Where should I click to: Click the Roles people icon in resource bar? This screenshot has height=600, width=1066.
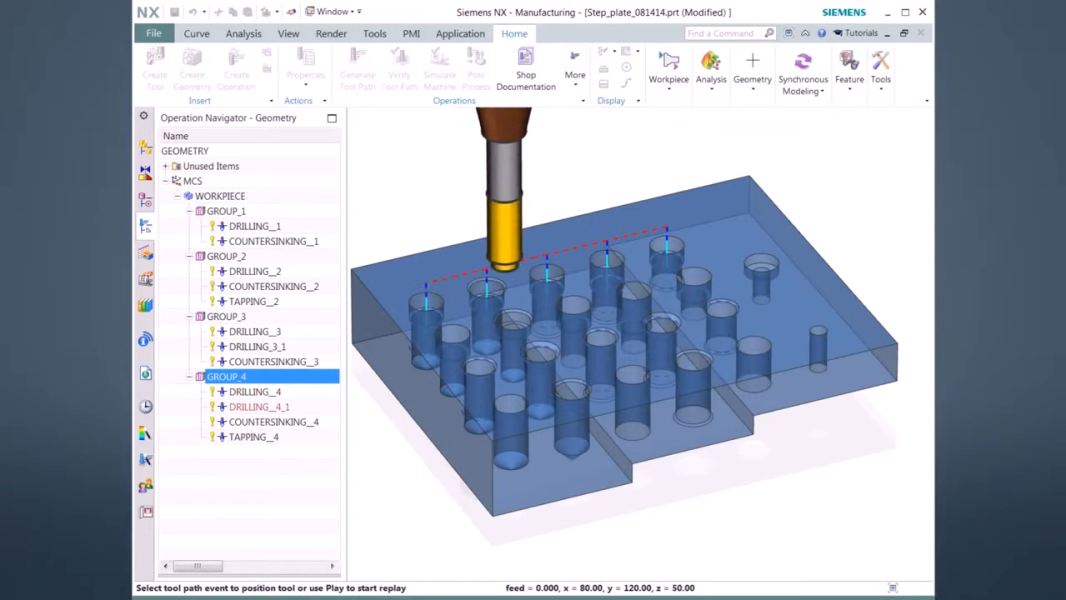point(145,486)
